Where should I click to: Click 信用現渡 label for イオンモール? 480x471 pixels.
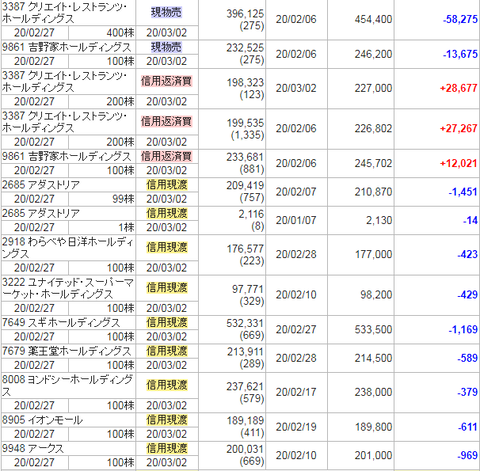coord(167,420)
